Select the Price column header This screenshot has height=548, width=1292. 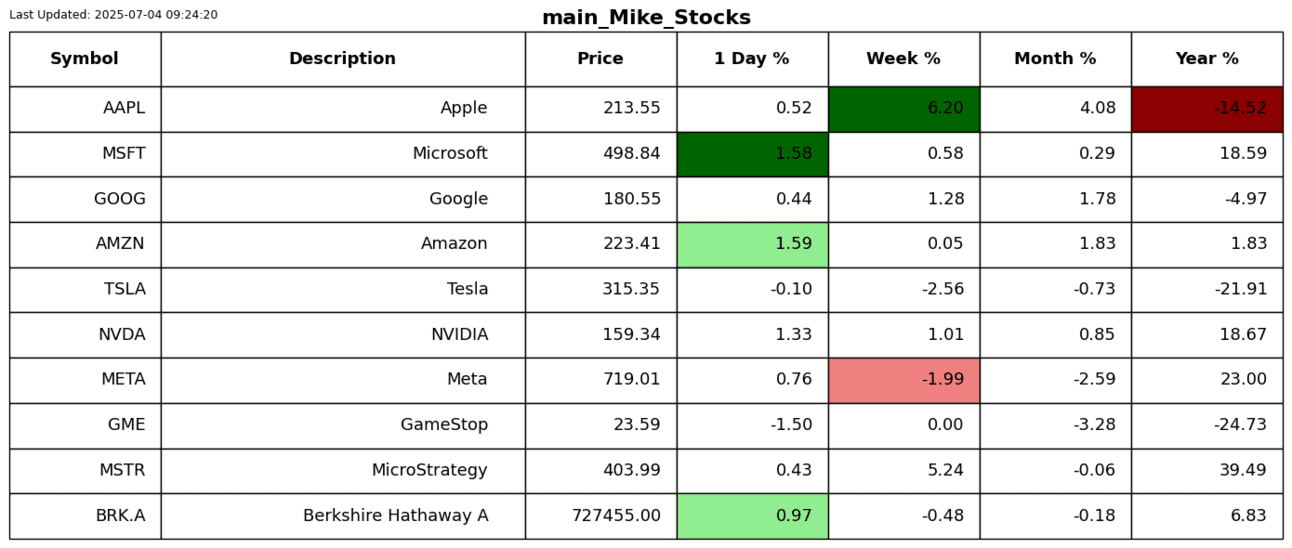tap(600, 59)
